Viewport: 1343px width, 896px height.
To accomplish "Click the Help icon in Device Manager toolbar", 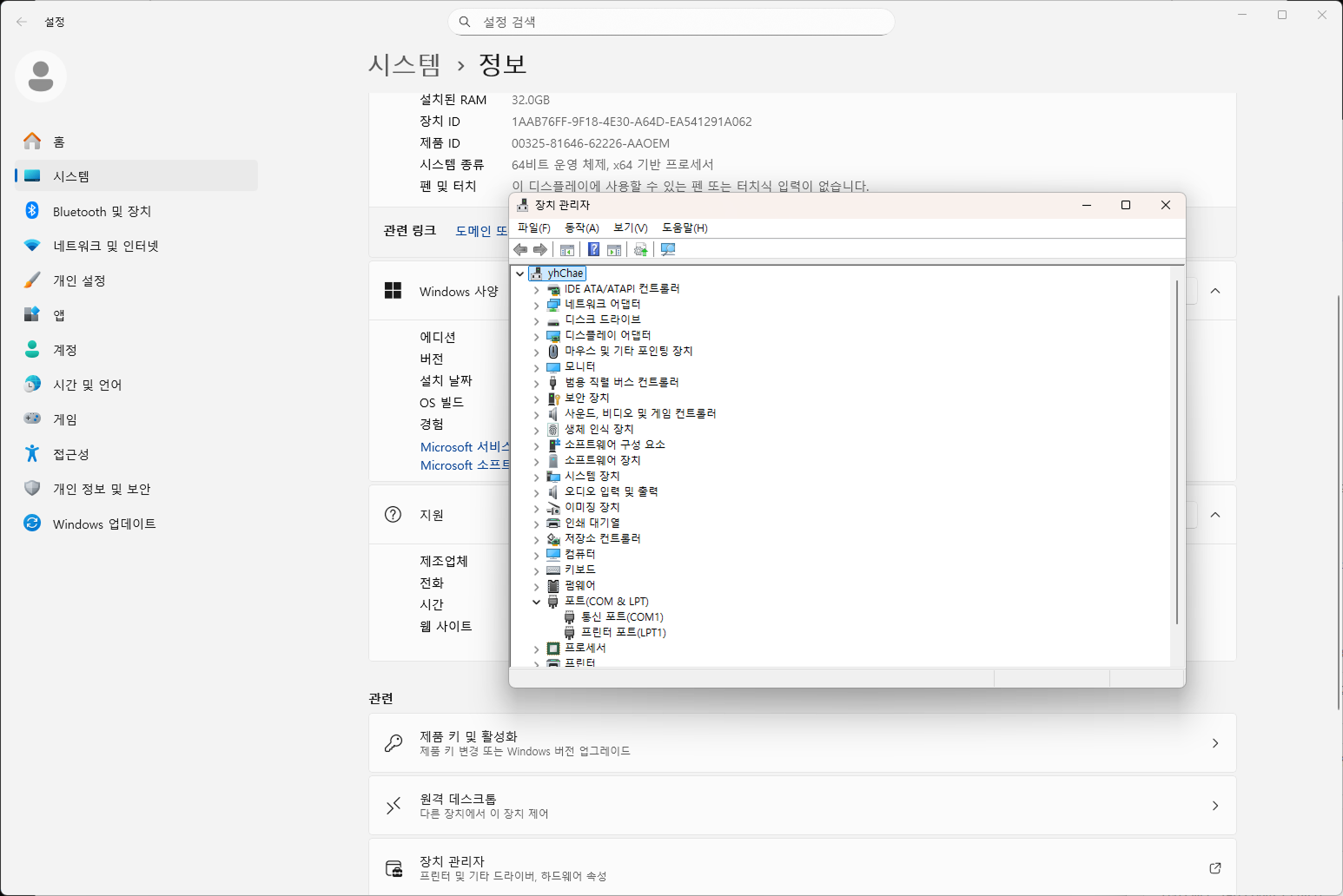I will [593, 250].
